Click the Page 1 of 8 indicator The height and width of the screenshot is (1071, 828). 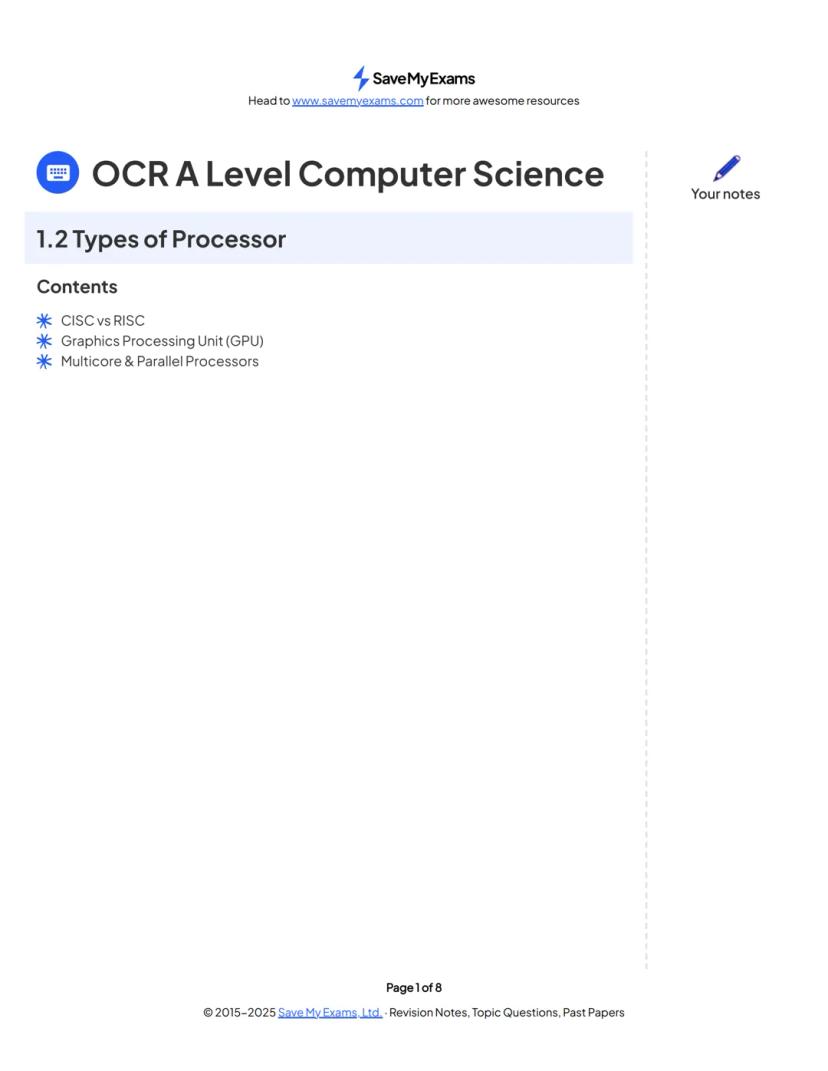(414, 988)
